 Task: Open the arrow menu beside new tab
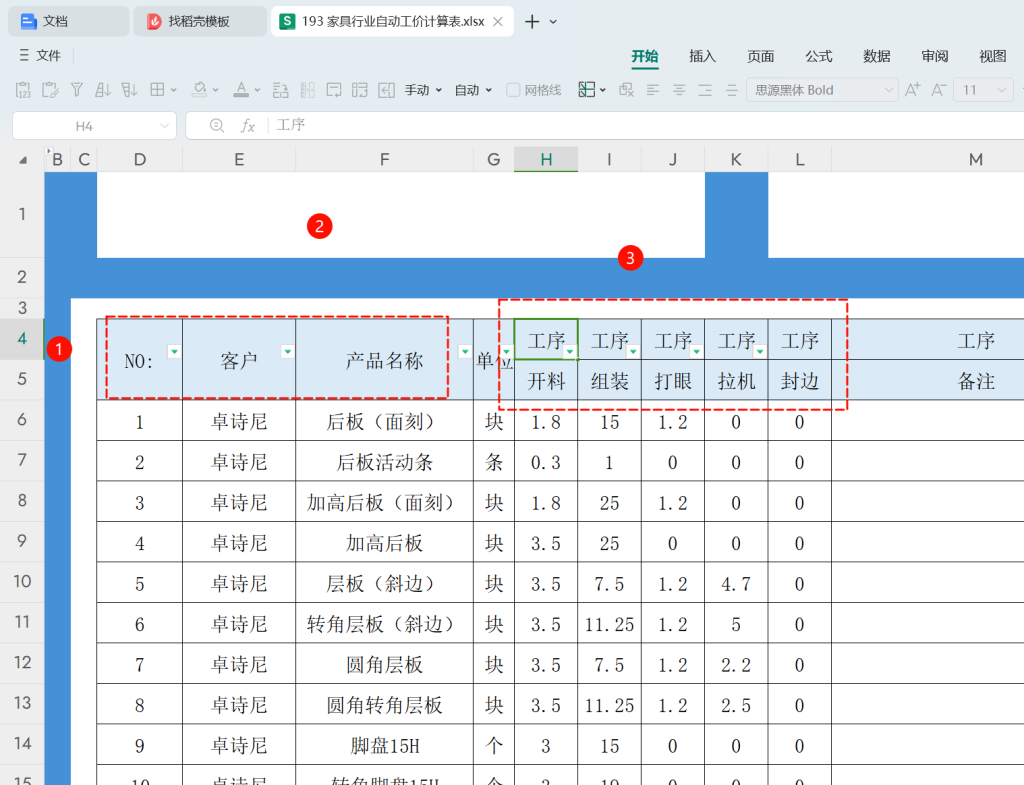point(553,22)
